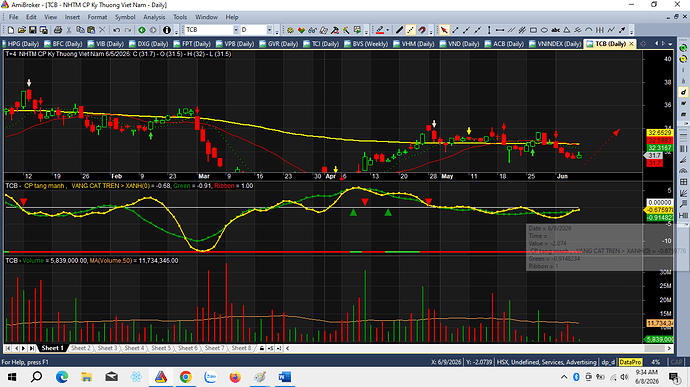The image size is (690, 387).
Task: Open the File menu
Action: (x=14, y=17)
